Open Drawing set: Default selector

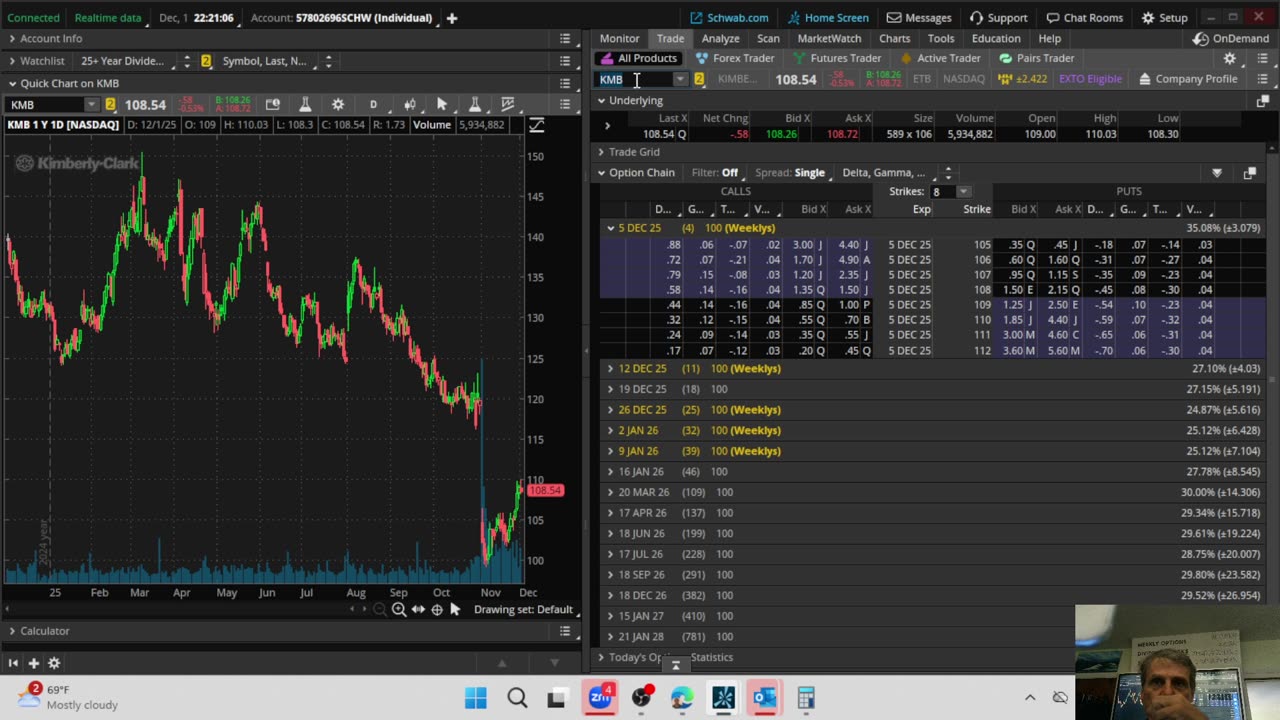[523, 609]
